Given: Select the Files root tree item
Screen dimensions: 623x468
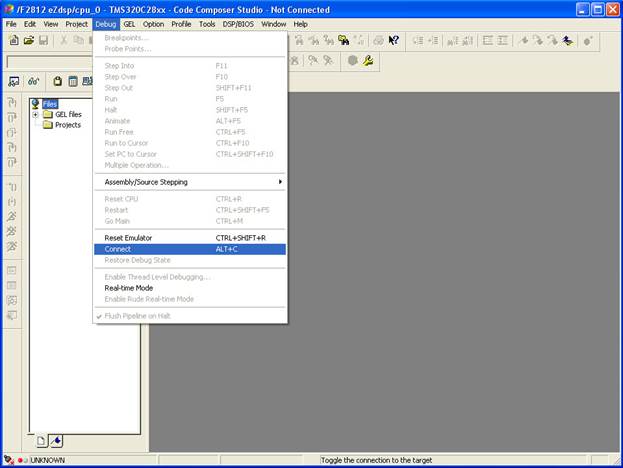Looking at the screenshot, I should (50, 104).
